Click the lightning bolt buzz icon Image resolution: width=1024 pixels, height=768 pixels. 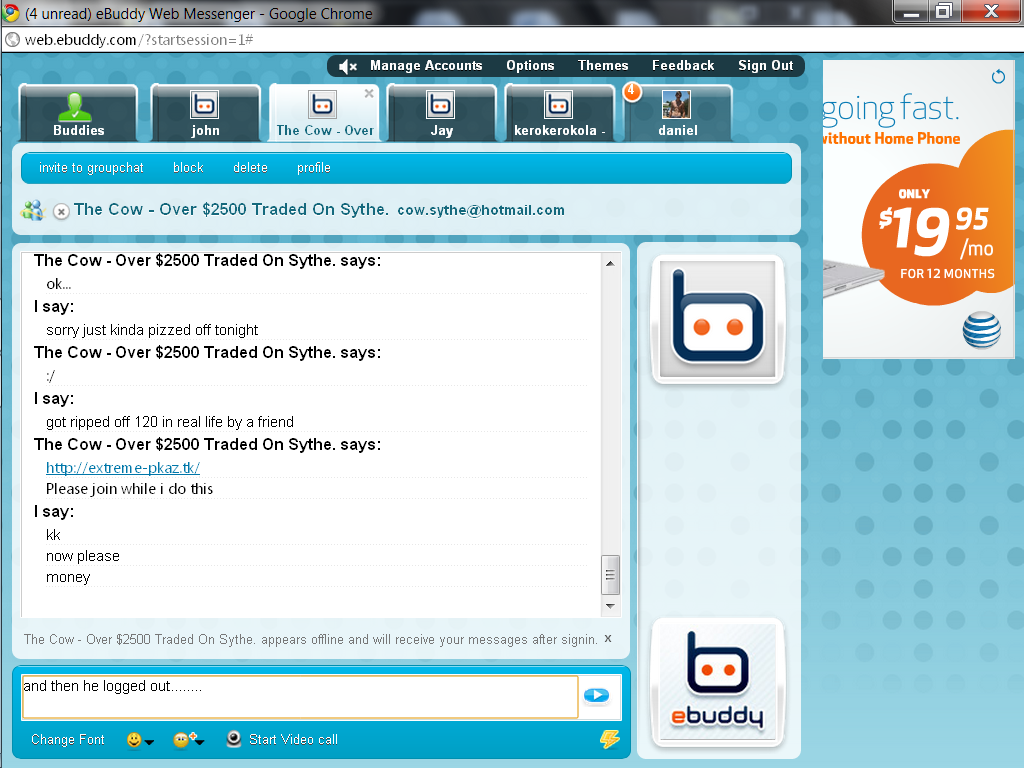tap(609, 739)
